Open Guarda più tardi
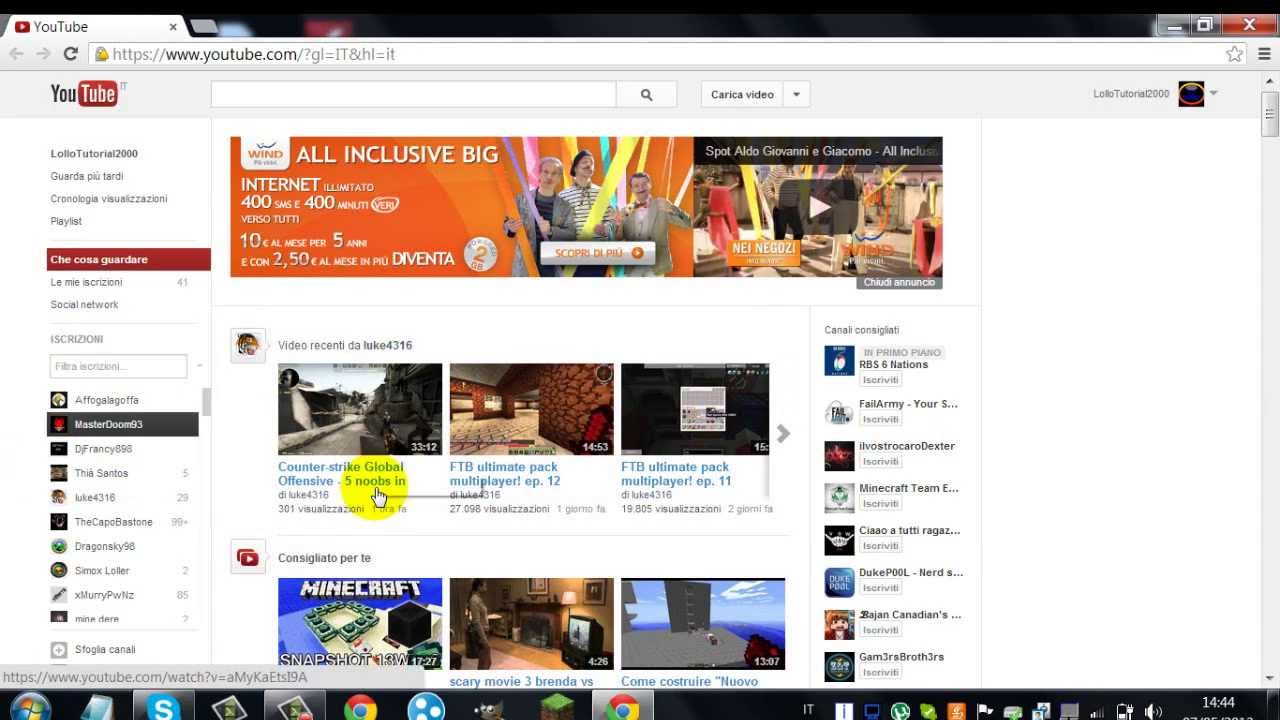 tap(87, 176)
